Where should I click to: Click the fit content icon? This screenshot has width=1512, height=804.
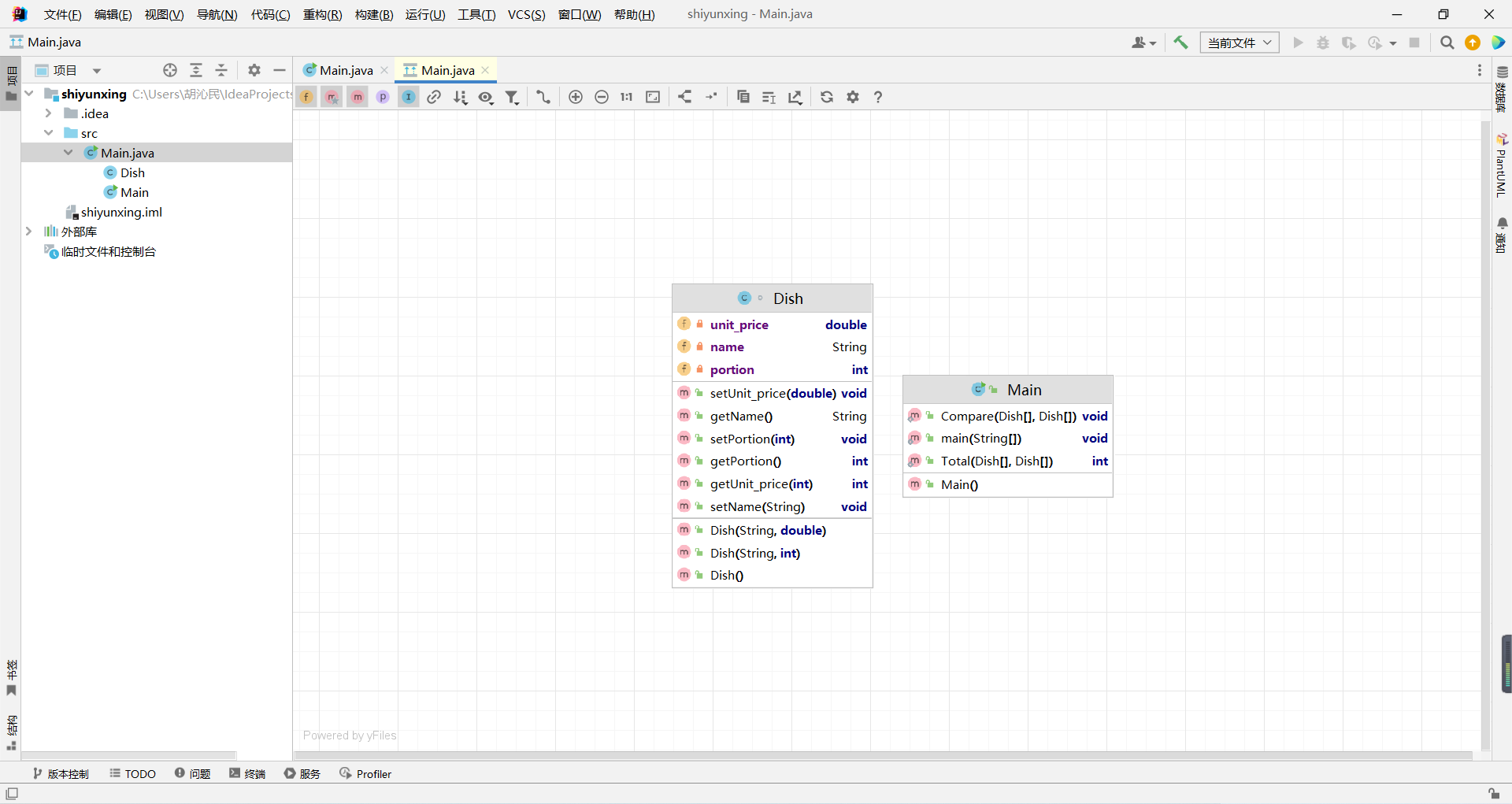[653, 97]
